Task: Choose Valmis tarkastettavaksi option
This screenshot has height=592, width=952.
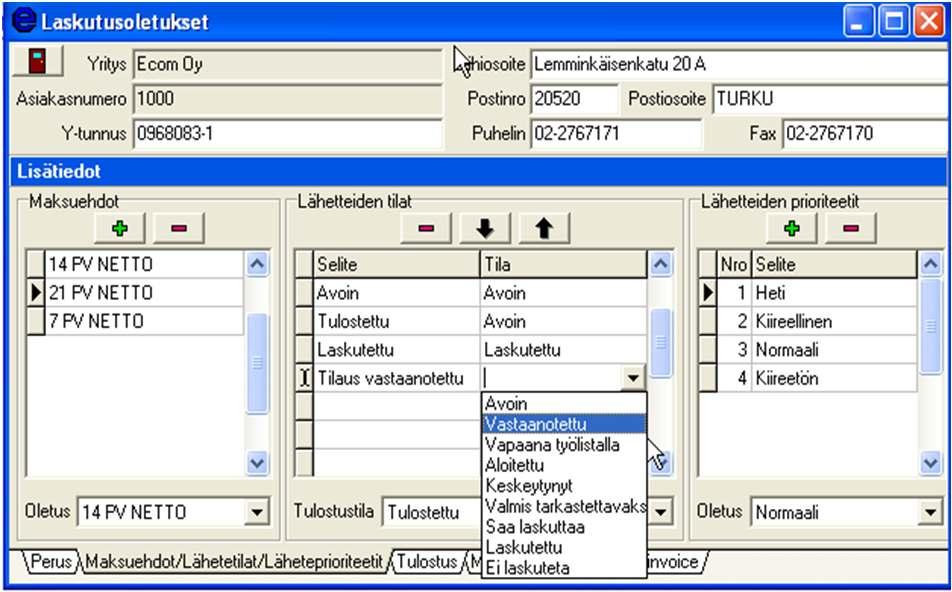Action: [x=564, y=506]
